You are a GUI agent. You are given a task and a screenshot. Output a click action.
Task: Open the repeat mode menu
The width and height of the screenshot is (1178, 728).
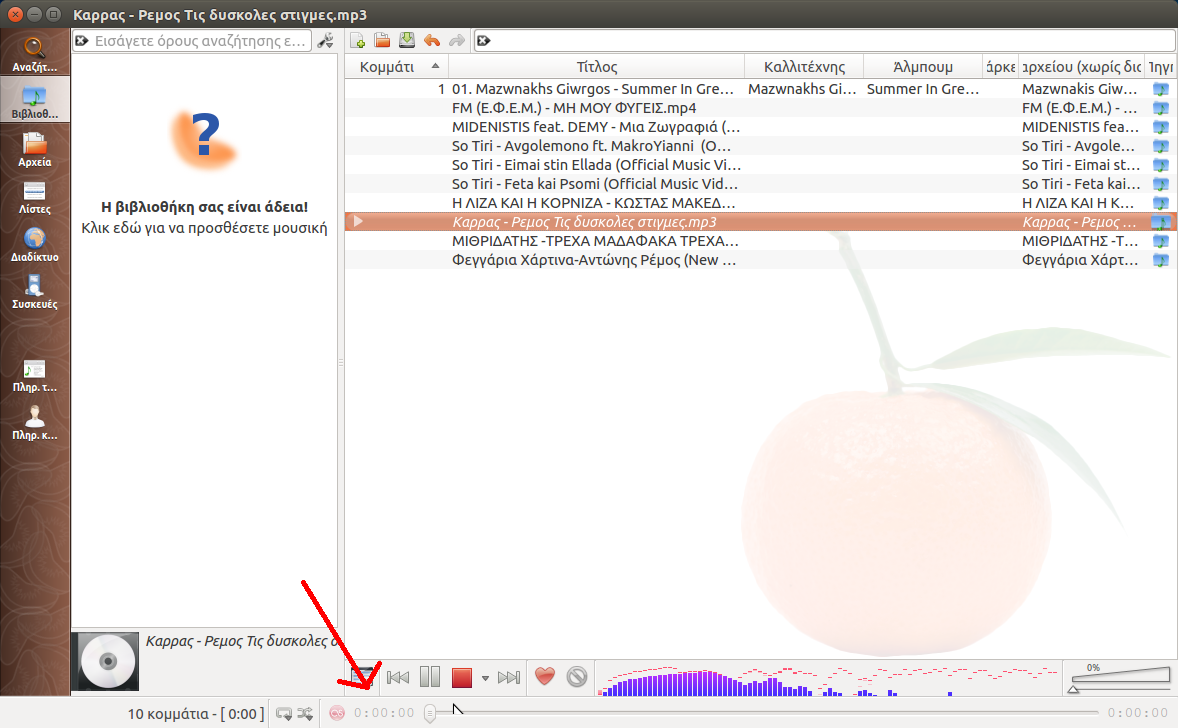[284, 714]
